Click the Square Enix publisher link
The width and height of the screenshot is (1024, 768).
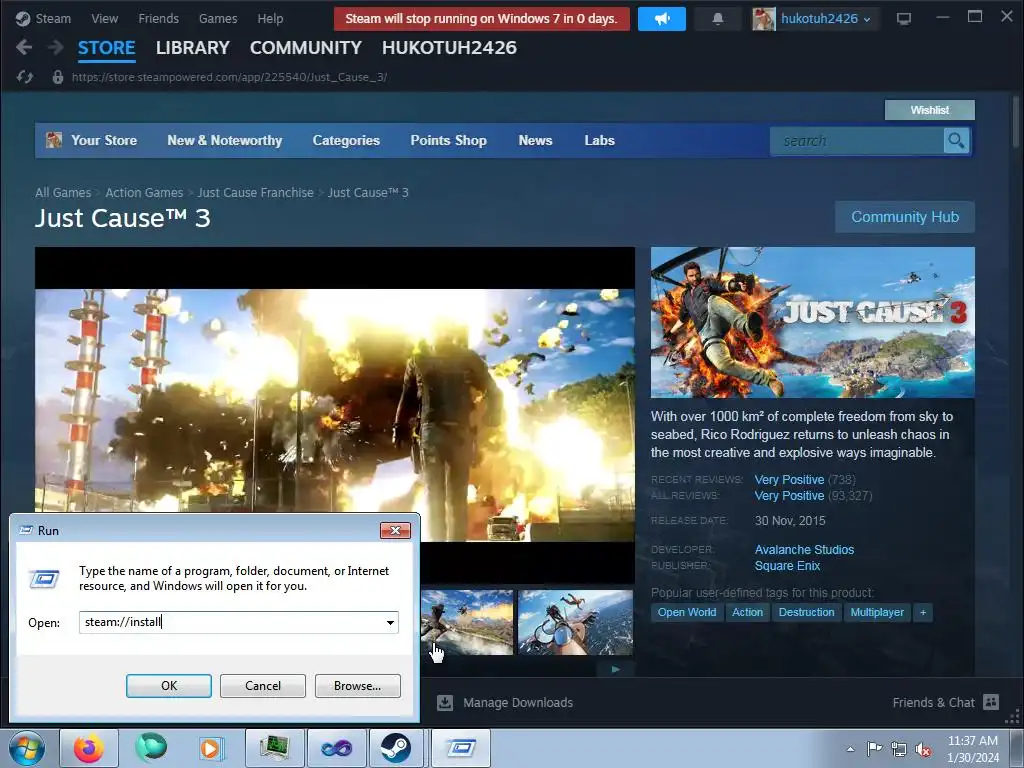pyautogui.click(x=787, y=566)
